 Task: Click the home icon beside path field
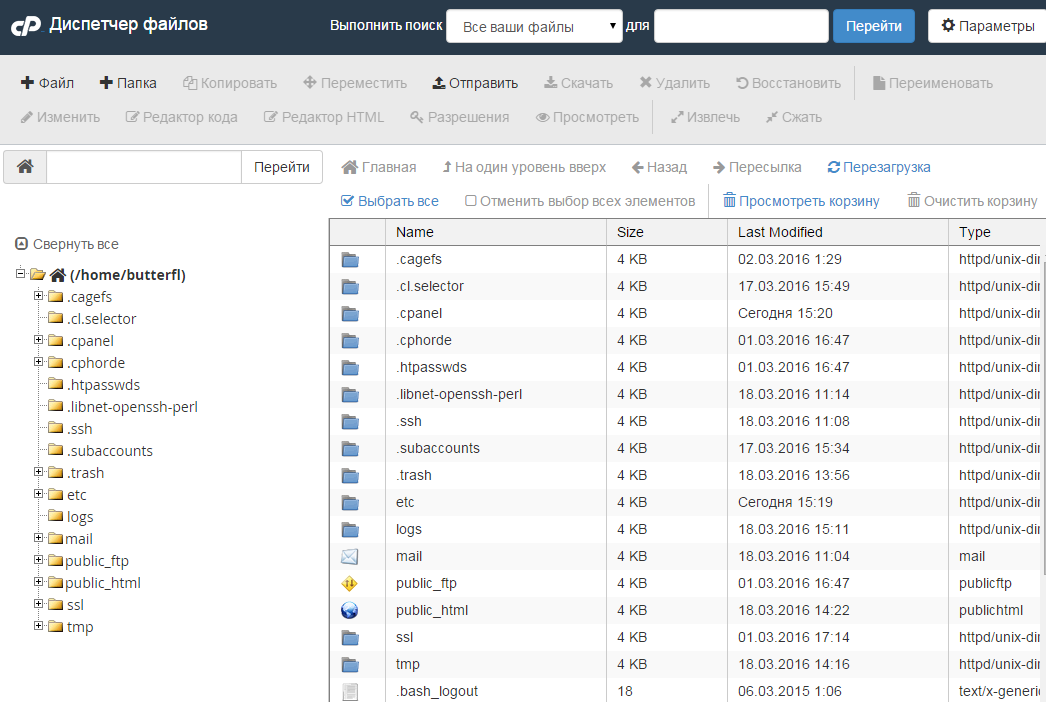[x=25, y=167]
